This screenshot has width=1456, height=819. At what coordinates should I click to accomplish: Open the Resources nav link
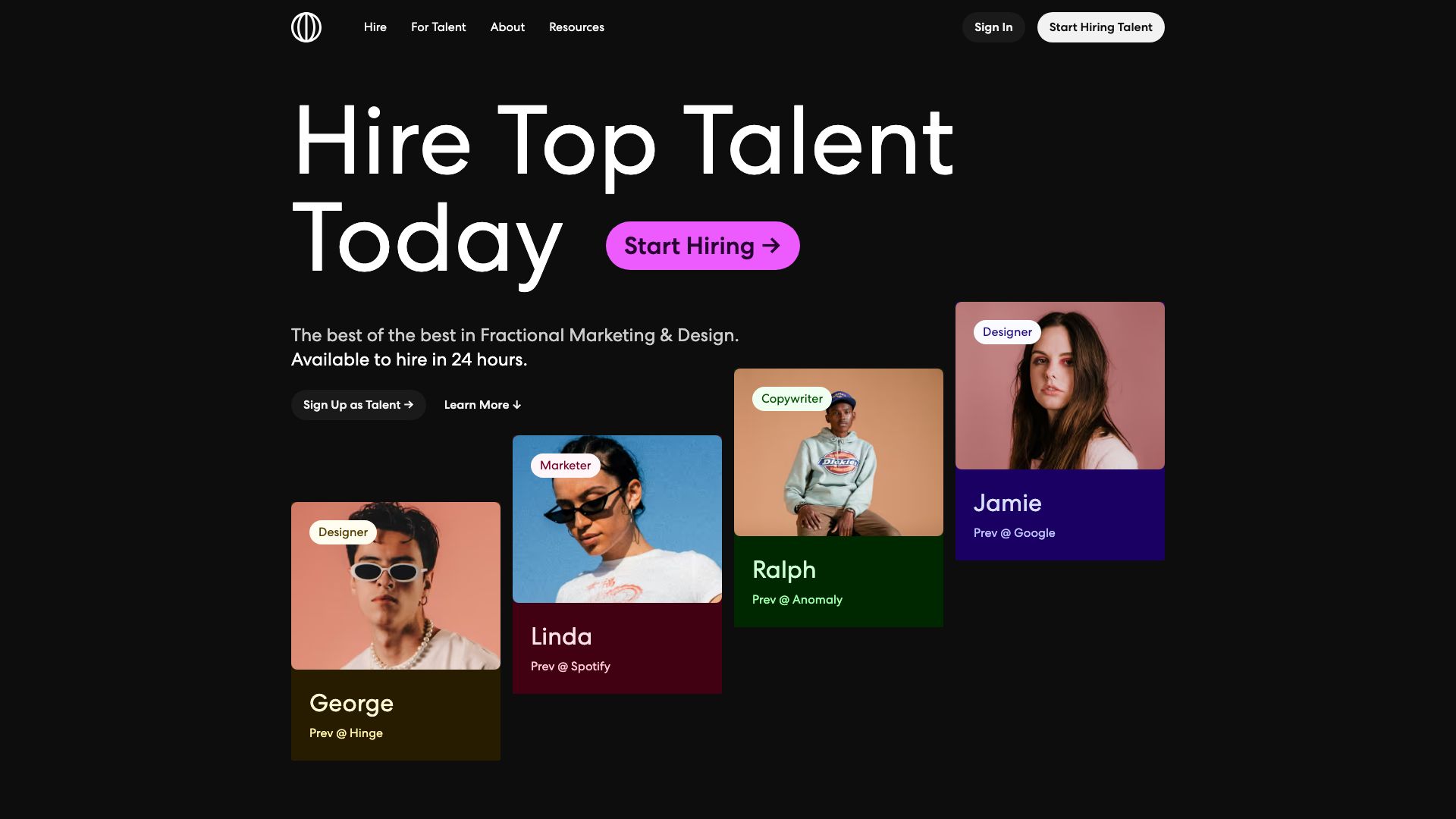pos(576,27)
